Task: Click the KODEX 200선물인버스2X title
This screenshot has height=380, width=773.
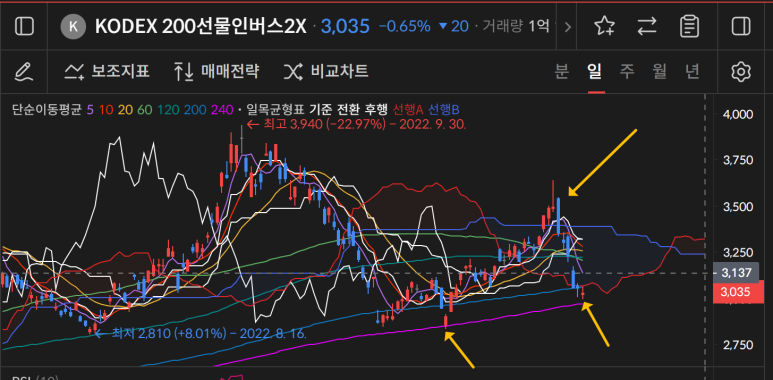Action: tap(201, 27)
